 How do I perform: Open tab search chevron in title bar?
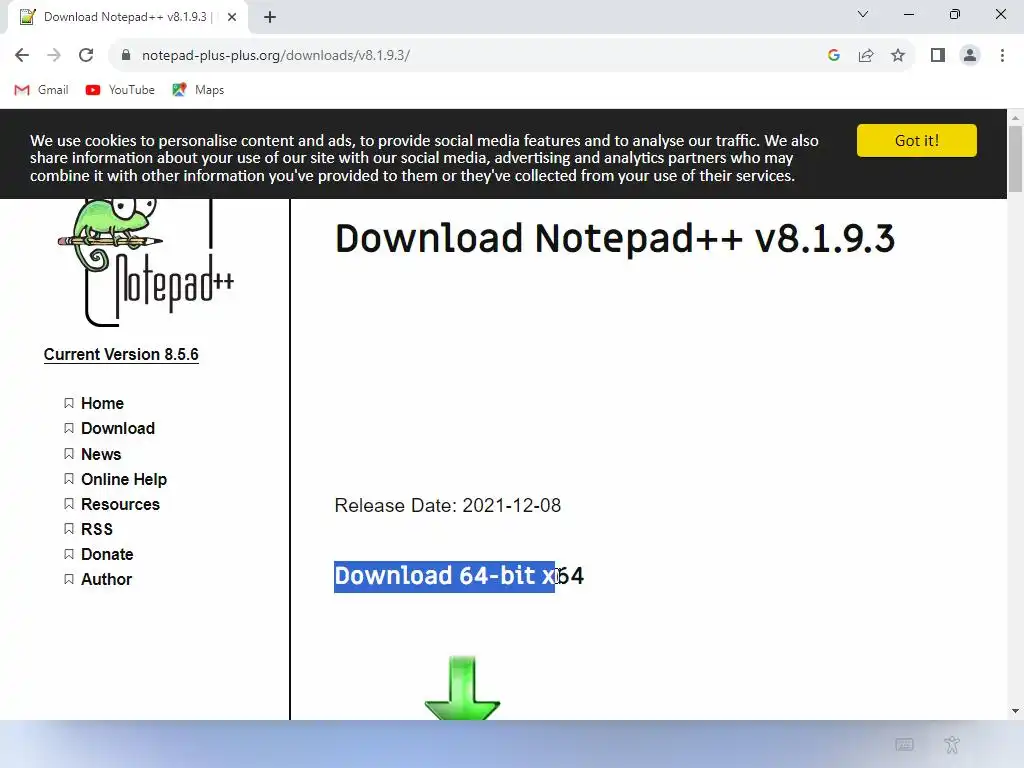pyautogui.click(x=863, y=14)
